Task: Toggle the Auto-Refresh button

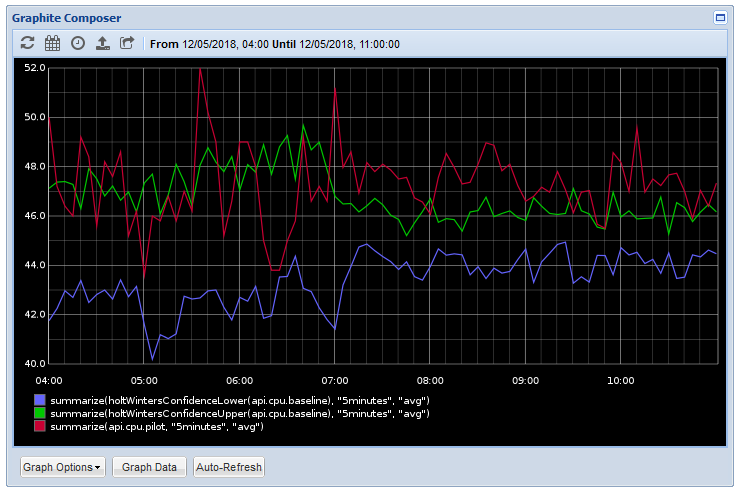Action: click(x=229, y=467)
